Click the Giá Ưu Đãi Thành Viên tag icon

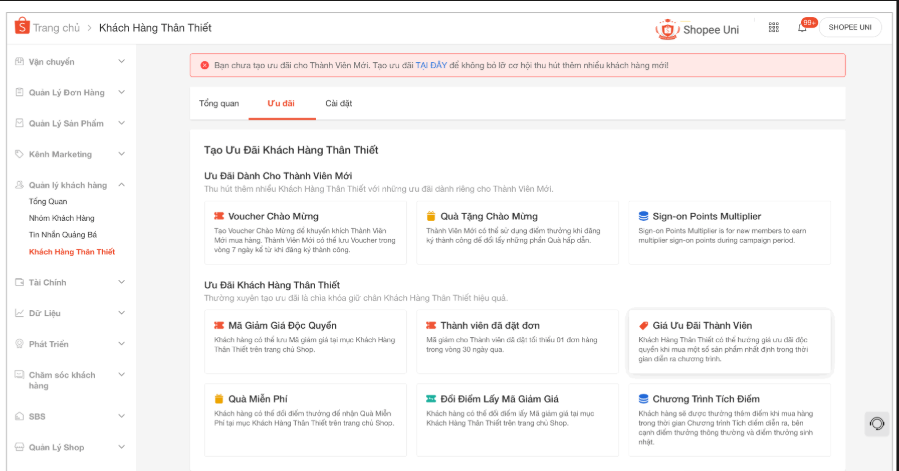(643, 325)
